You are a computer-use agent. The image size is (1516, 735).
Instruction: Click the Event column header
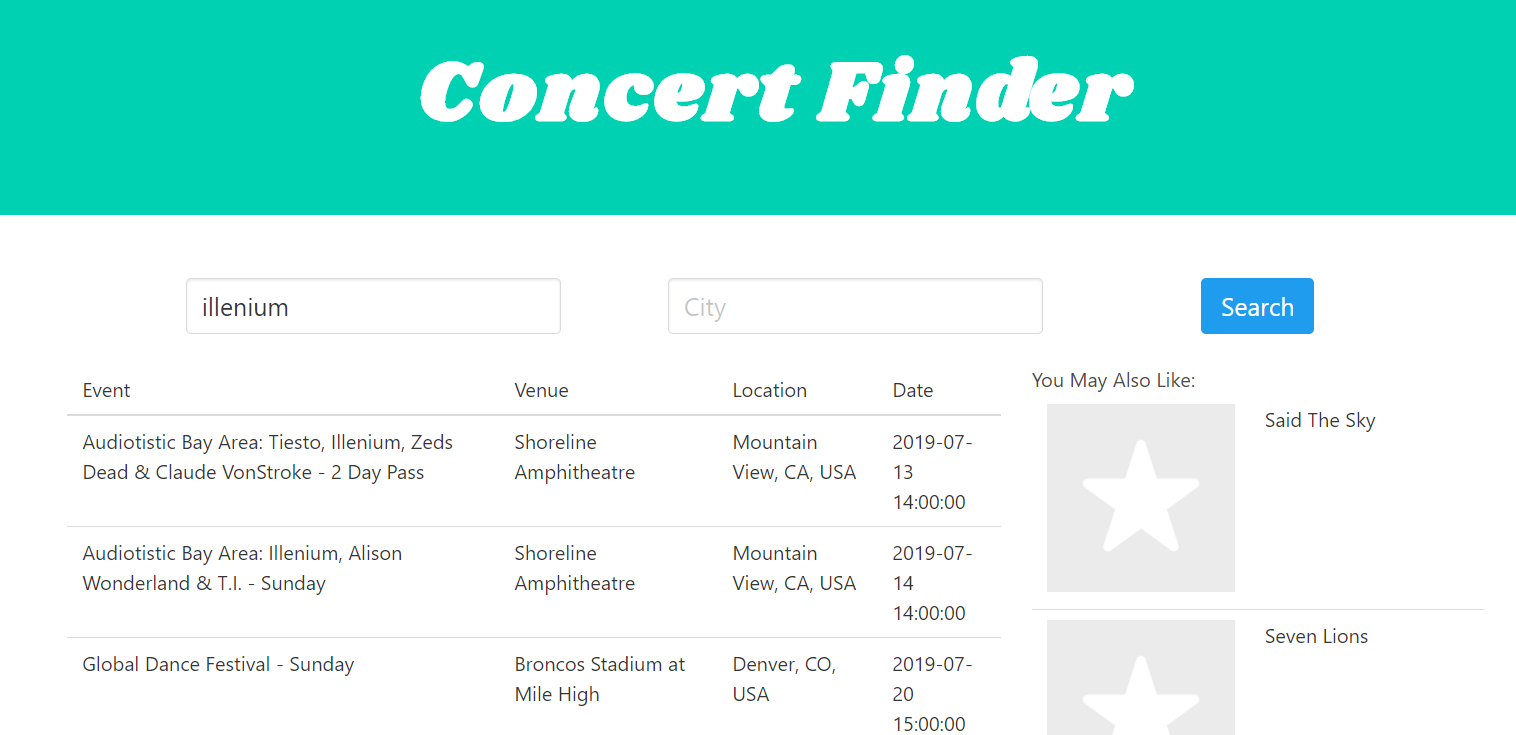(106, 390)
